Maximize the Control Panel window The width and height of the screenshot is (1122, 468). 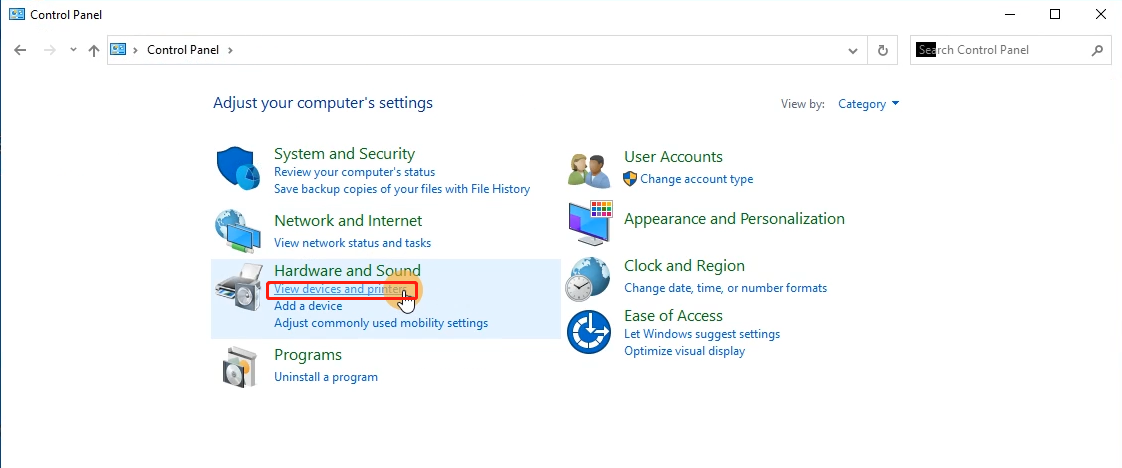point(1055,14)
